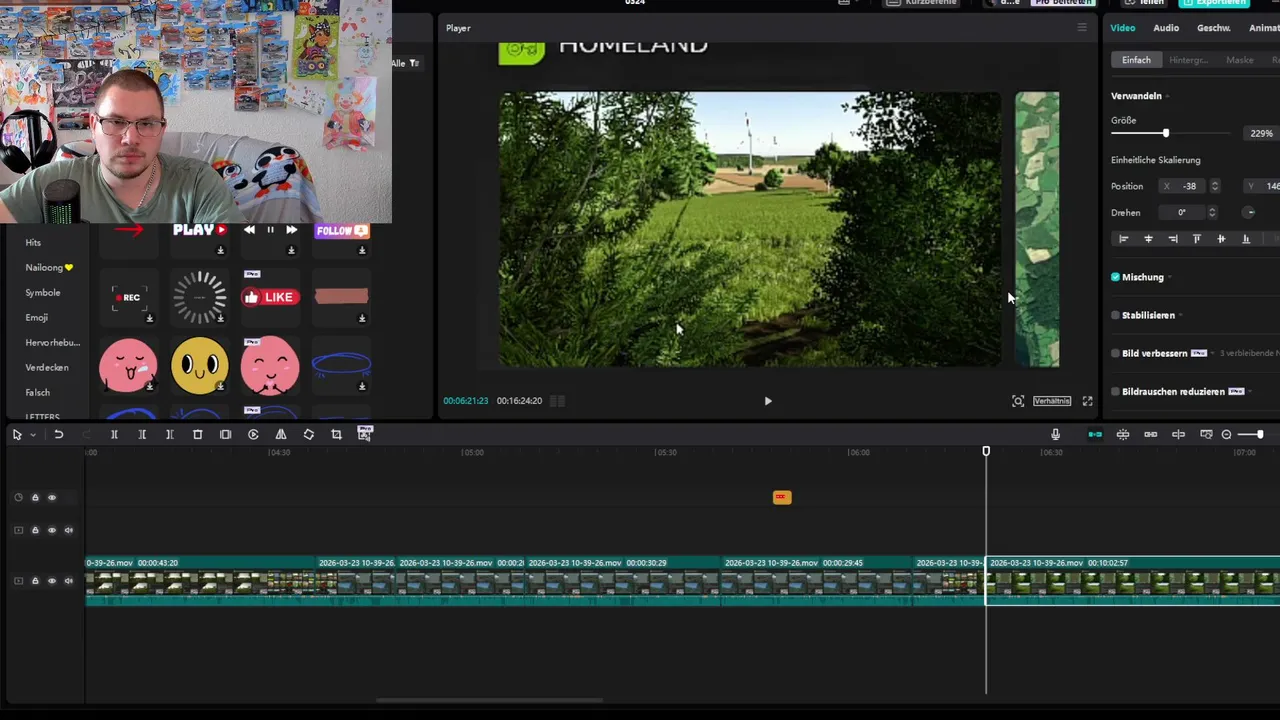This screenshot has width=1280, height=720.
Task: Delete left of playhead with trim-left tool
Action: [x=142, y=435]
